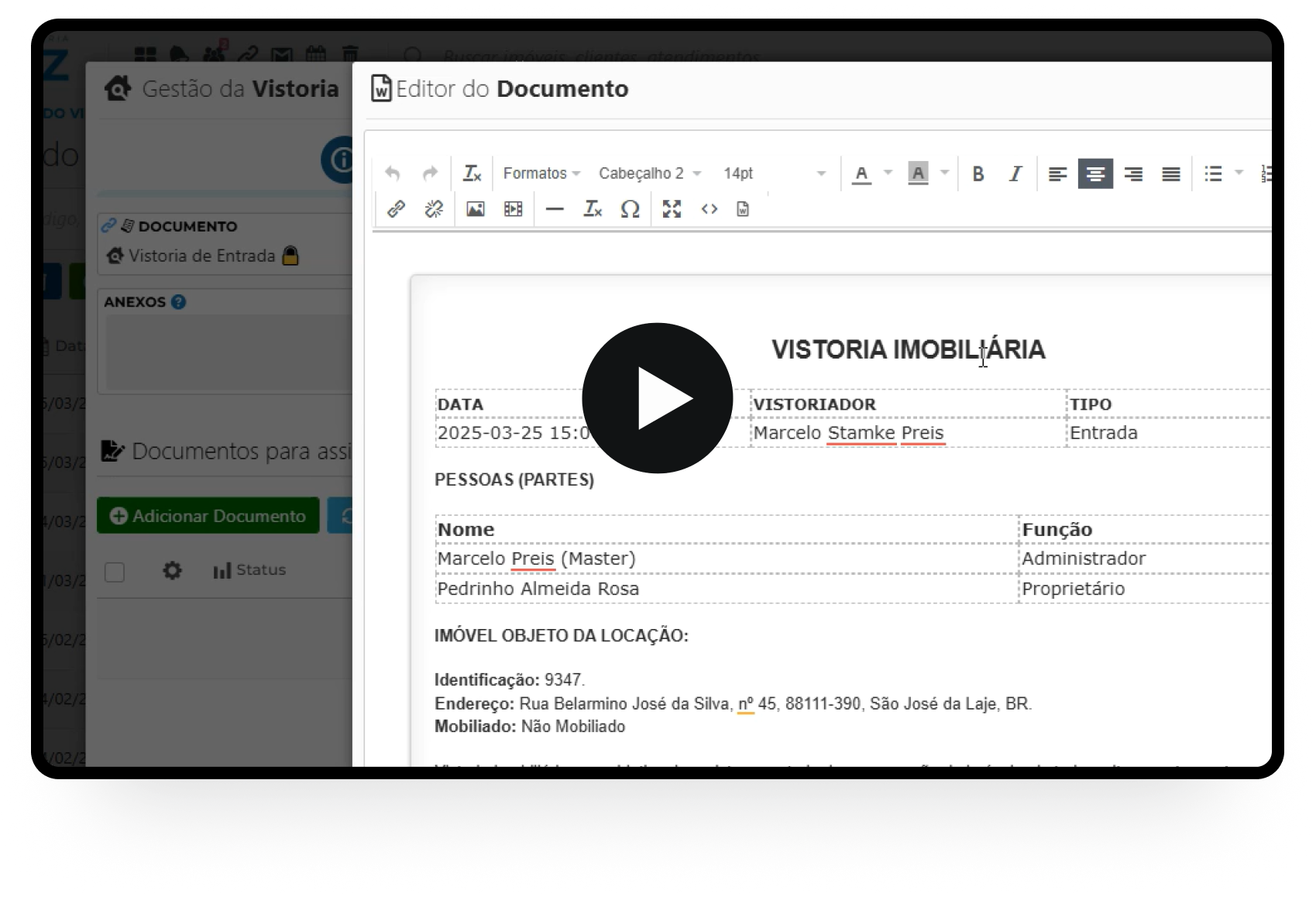Insert an image into the document
Viewport: 1316px width, 897px height.
[475, 208]
